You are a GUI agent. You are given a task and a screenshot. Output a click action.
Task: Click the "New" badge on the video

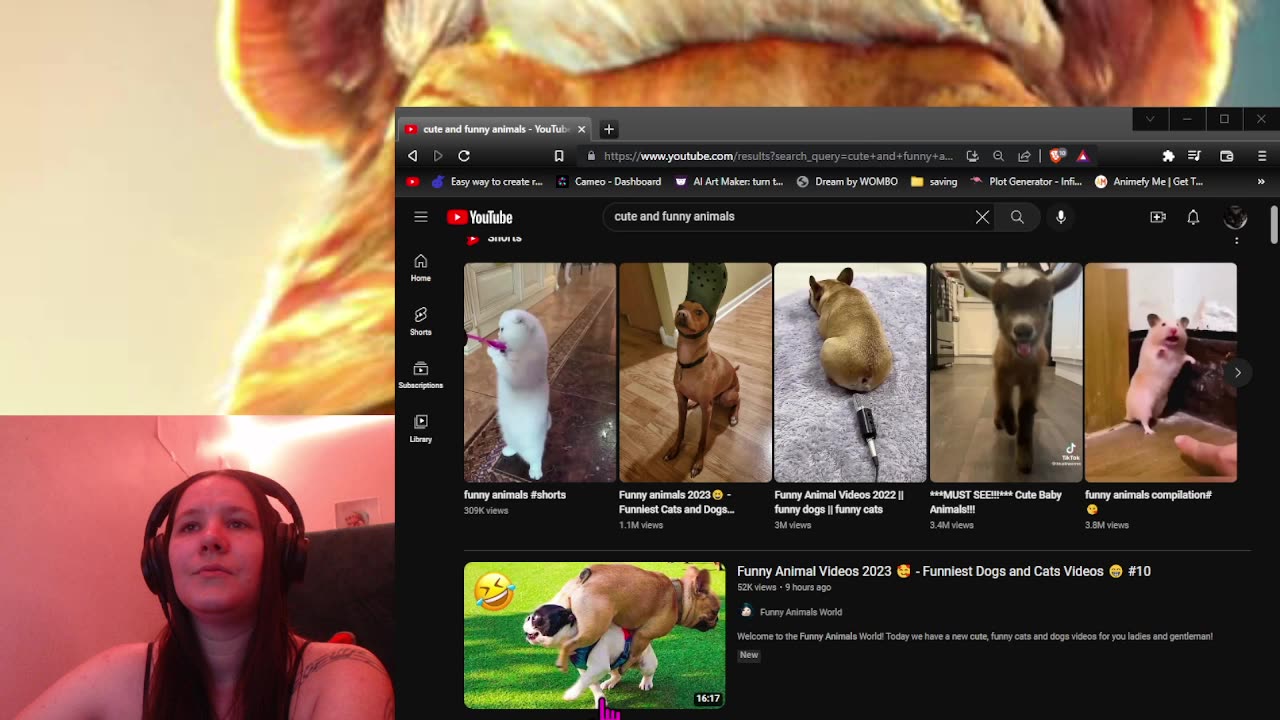pos(749,655)
